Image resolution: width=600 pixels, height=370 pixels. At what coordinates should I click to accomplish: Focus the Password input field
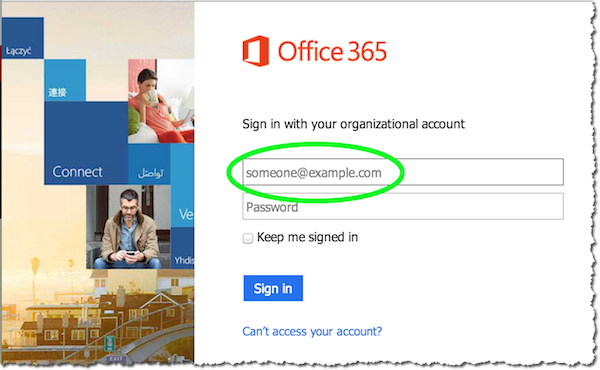point(403,206)
